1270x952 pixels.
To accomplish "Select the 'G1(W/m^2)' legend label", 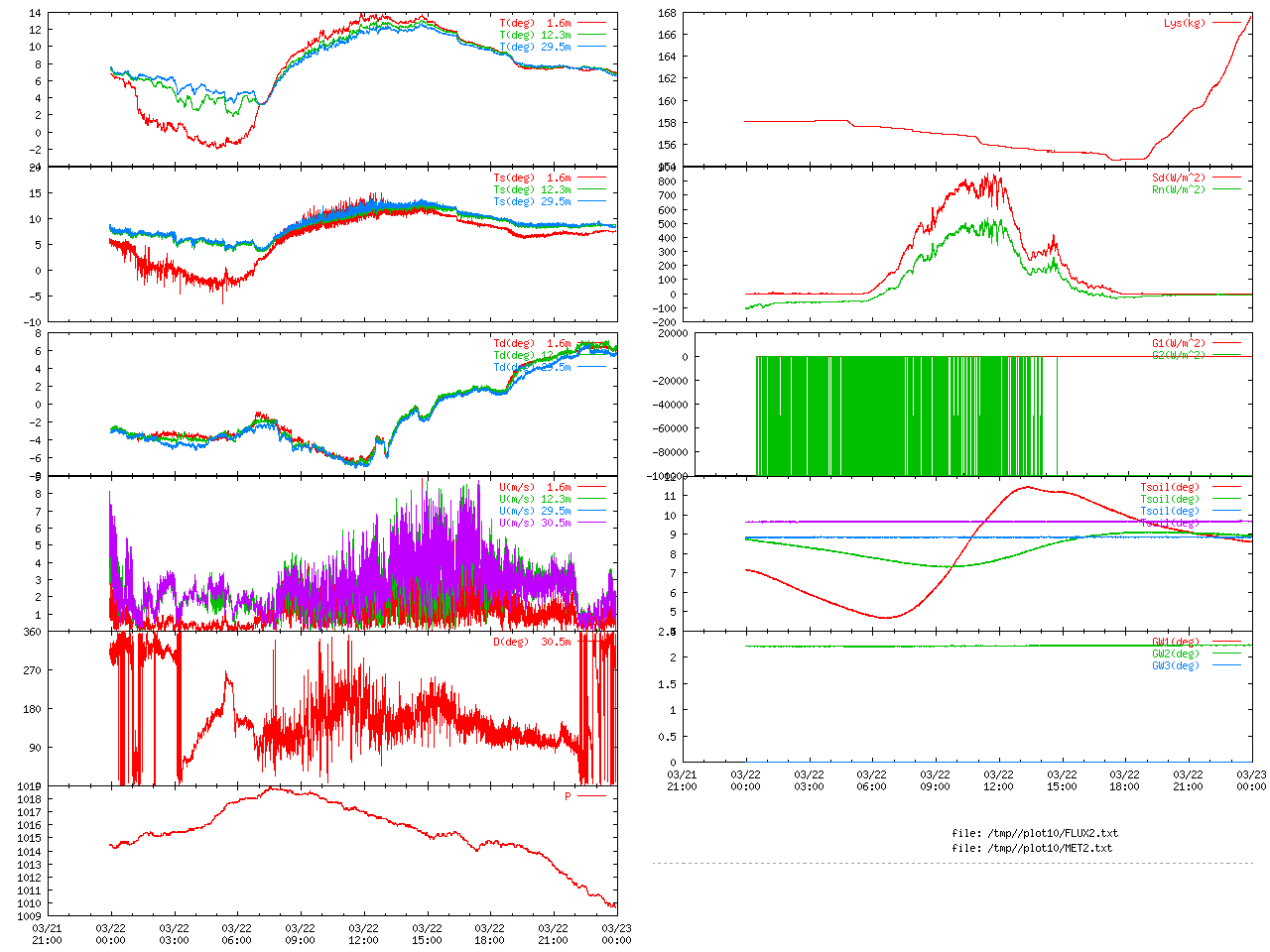I will [x=1179, y=344].
